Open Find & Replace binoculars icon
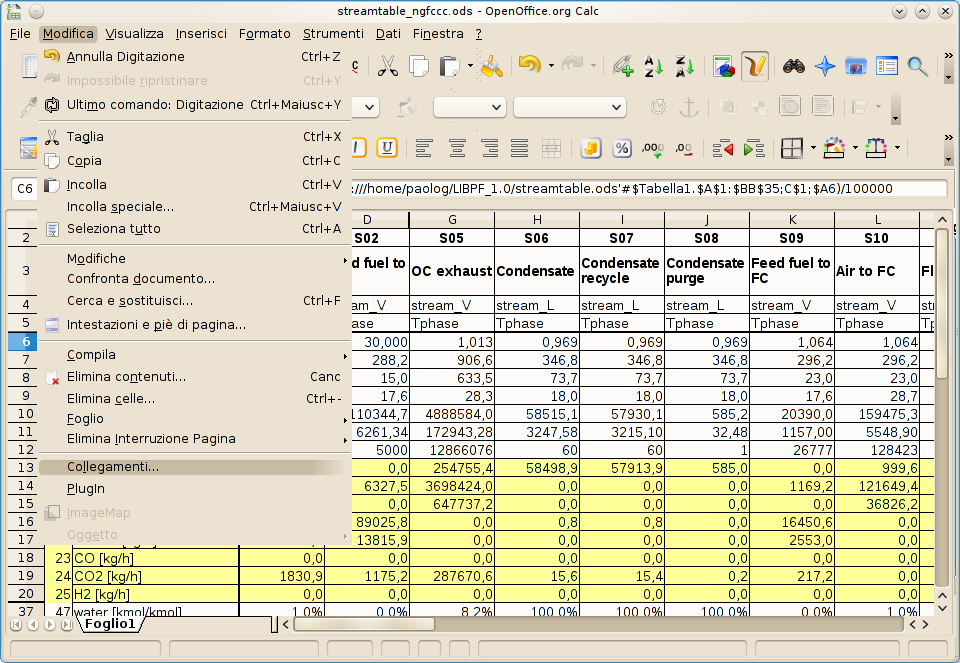This screenshot has height=663, width=960. (x=794, y=67)
